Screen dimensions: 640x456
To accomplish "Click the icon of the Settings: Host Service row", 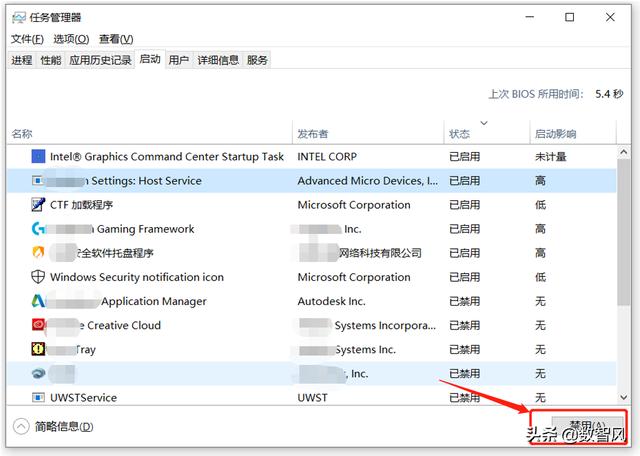I will pos(38,180).
